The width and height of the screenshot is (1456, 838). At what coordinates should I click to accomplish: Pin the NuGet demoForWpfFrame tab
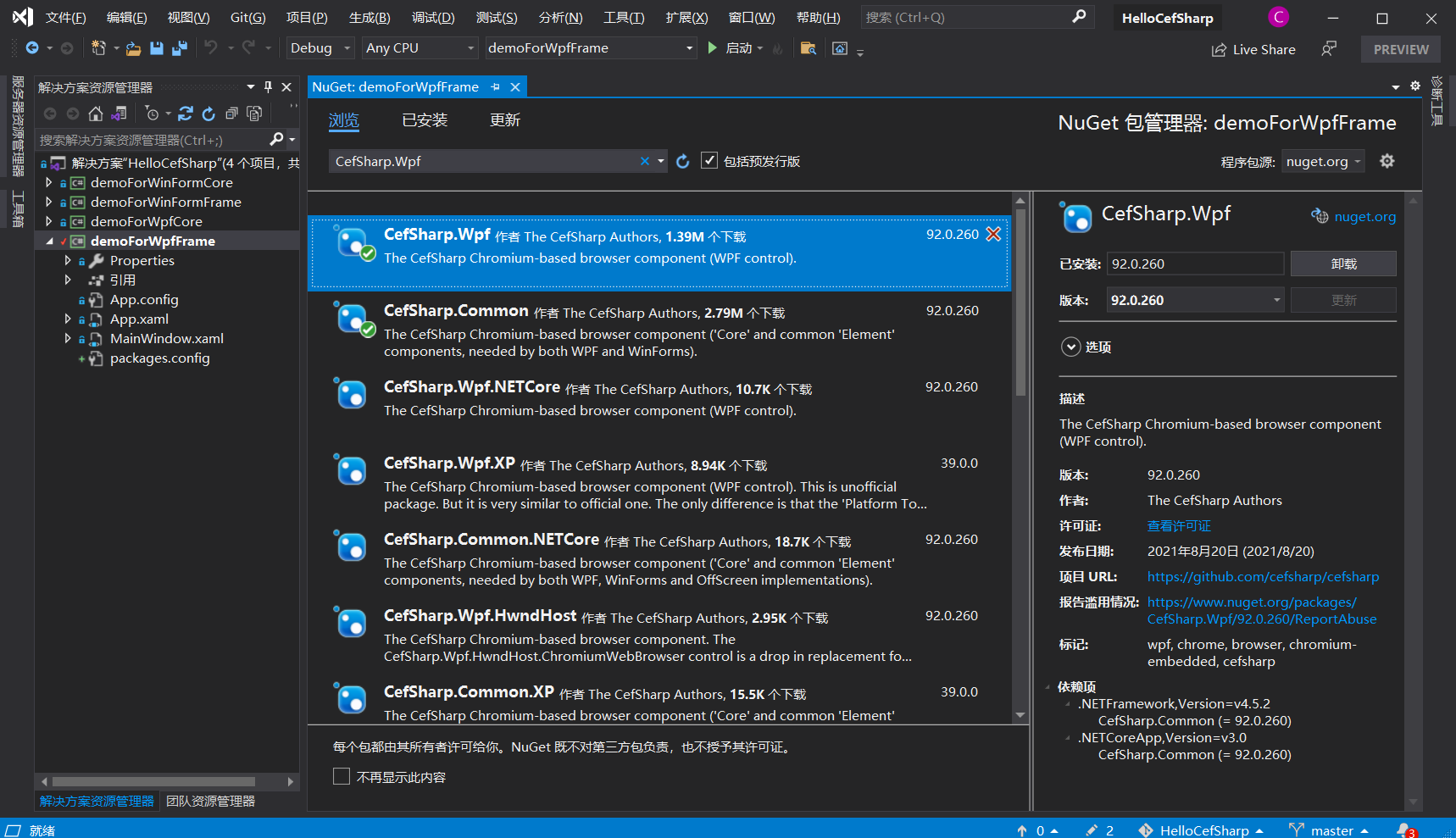[496, 86]
